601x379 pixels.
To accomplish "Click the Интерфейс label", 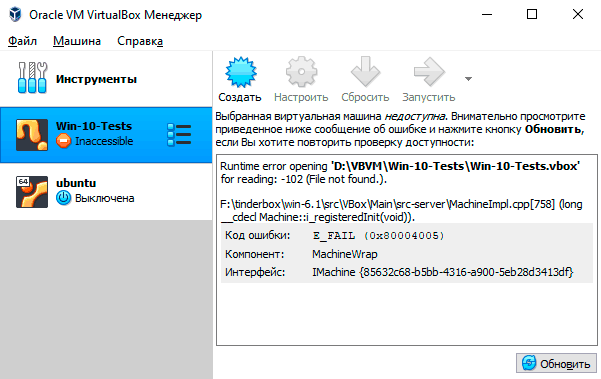I will (255, 272).
